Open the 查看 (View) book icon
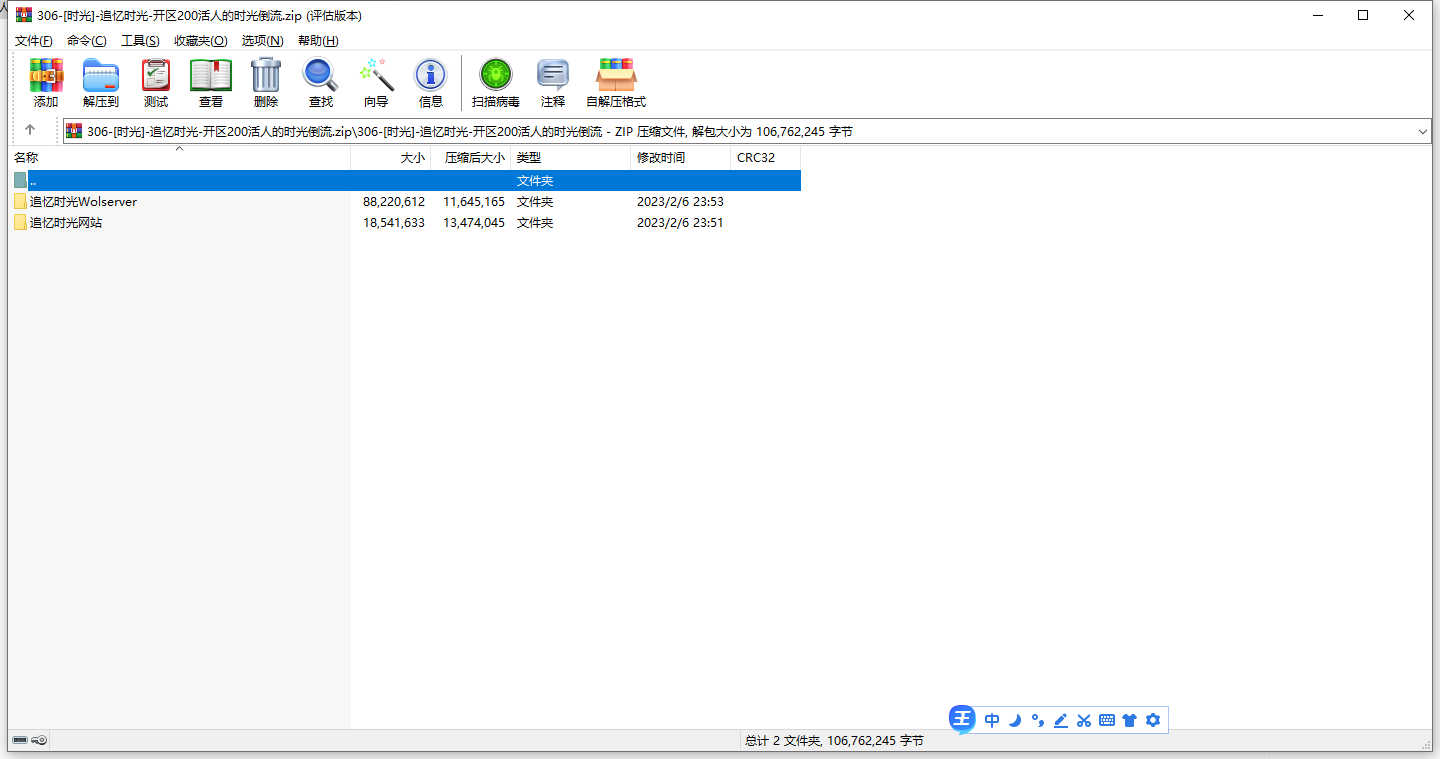Screen dimensions: 1440x759 [x=211, y=83]
